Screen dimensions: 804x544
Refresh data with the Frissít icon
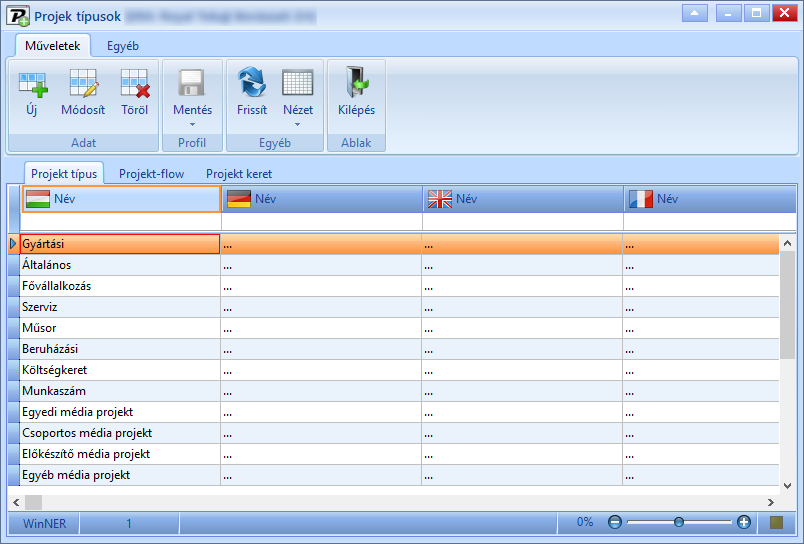click(x=252, y=82)
